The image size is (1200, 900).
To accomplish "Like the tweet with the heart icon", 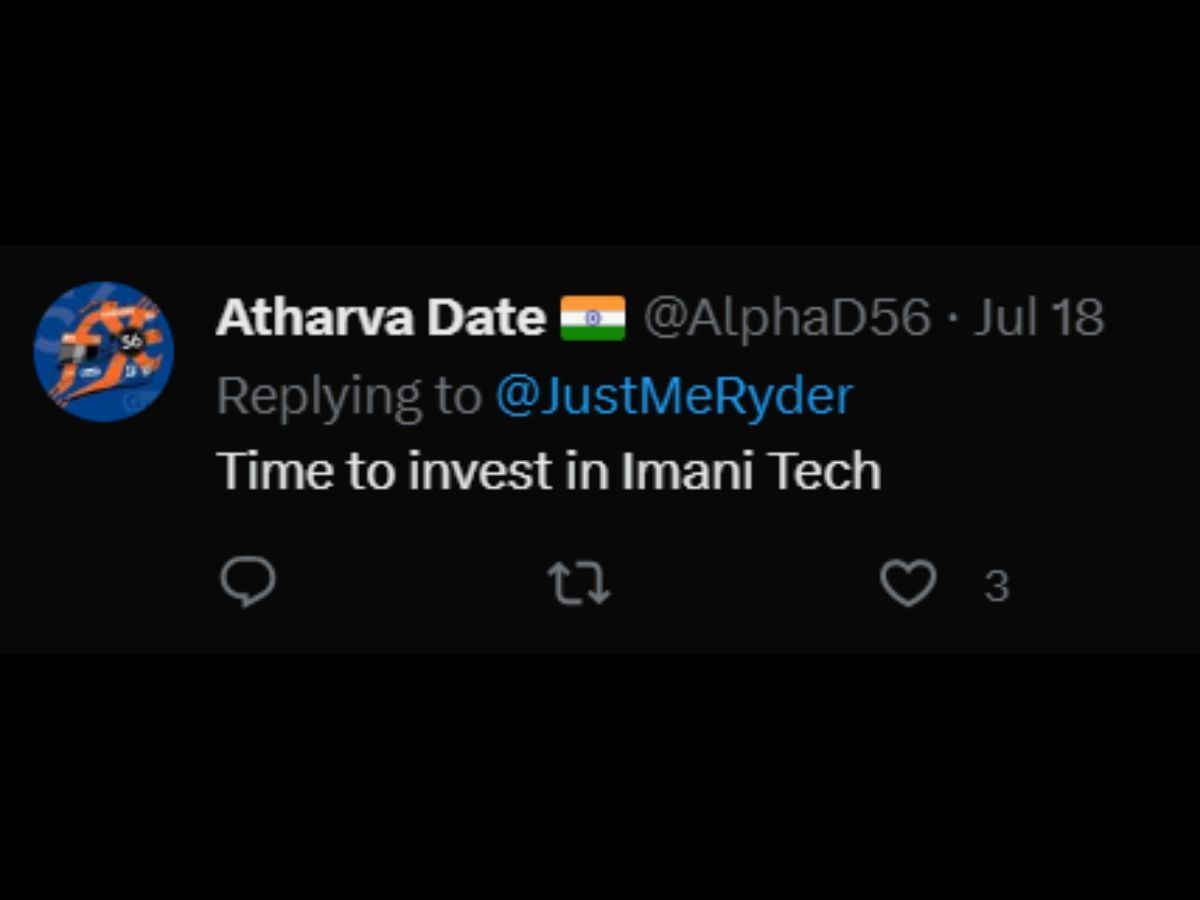I will point(907,583).
